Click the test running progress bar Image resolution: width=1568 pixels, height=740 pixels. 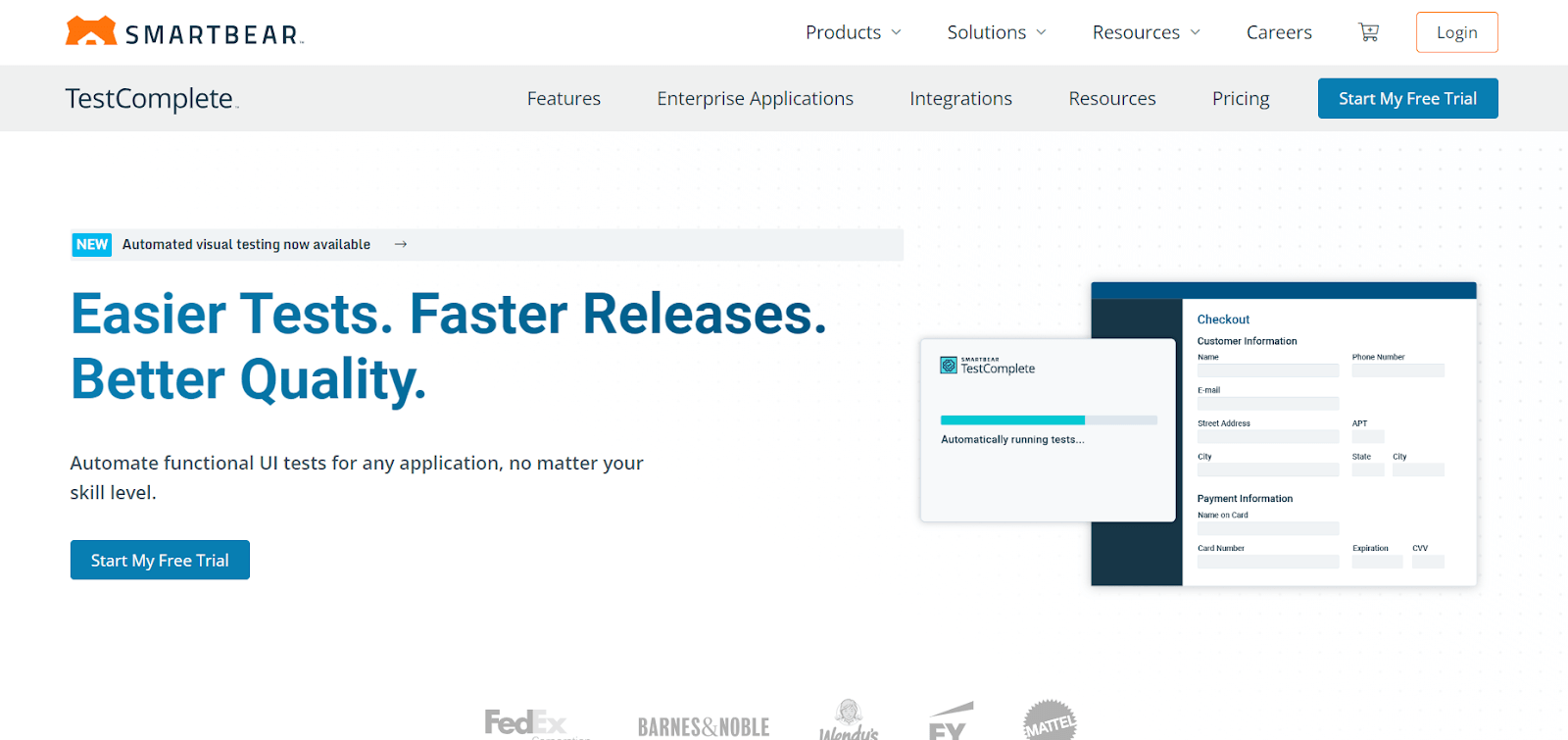1049,419
